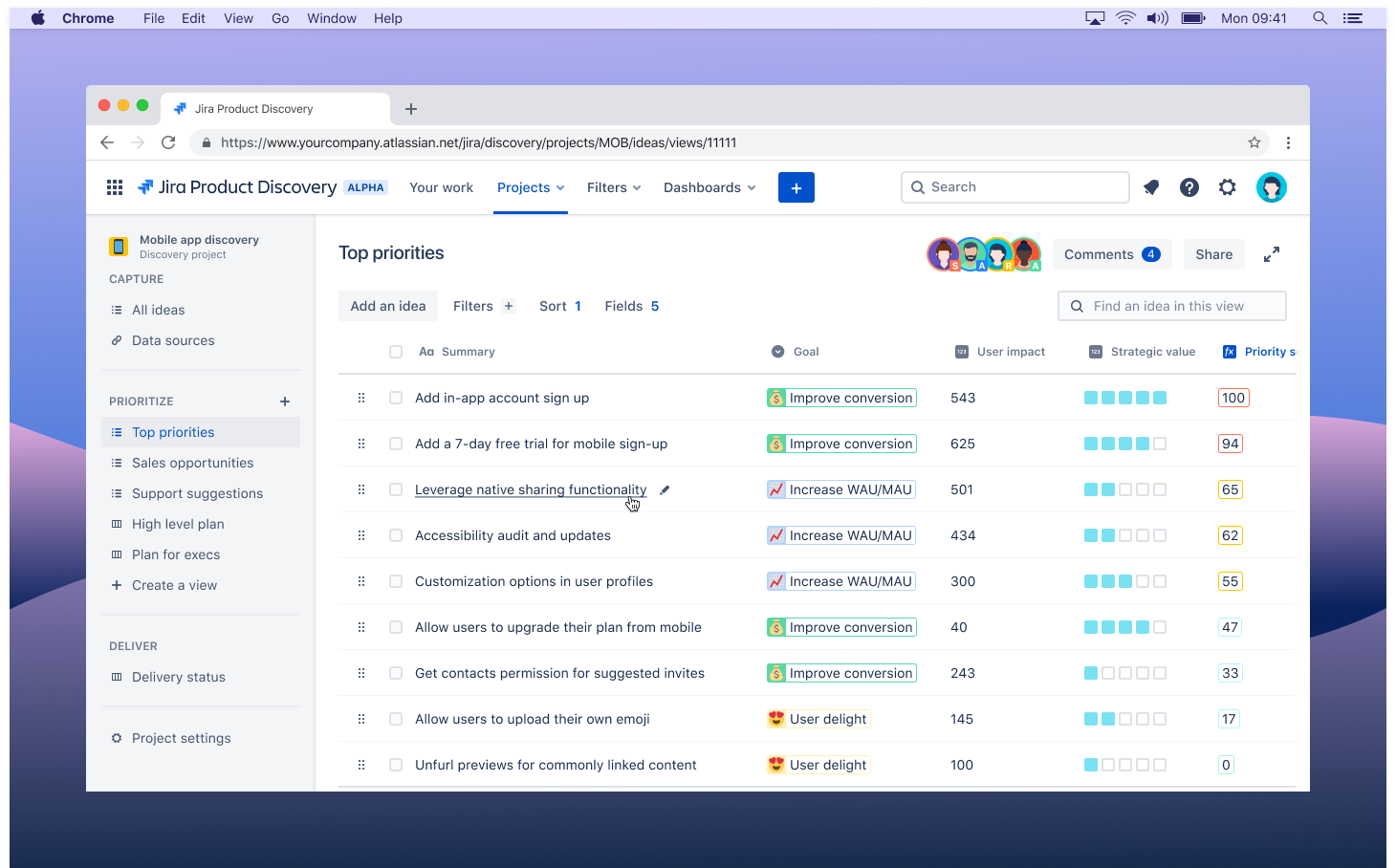Open macOS Spotlight search icon
1396x868 pixels.
point(1320,18)
